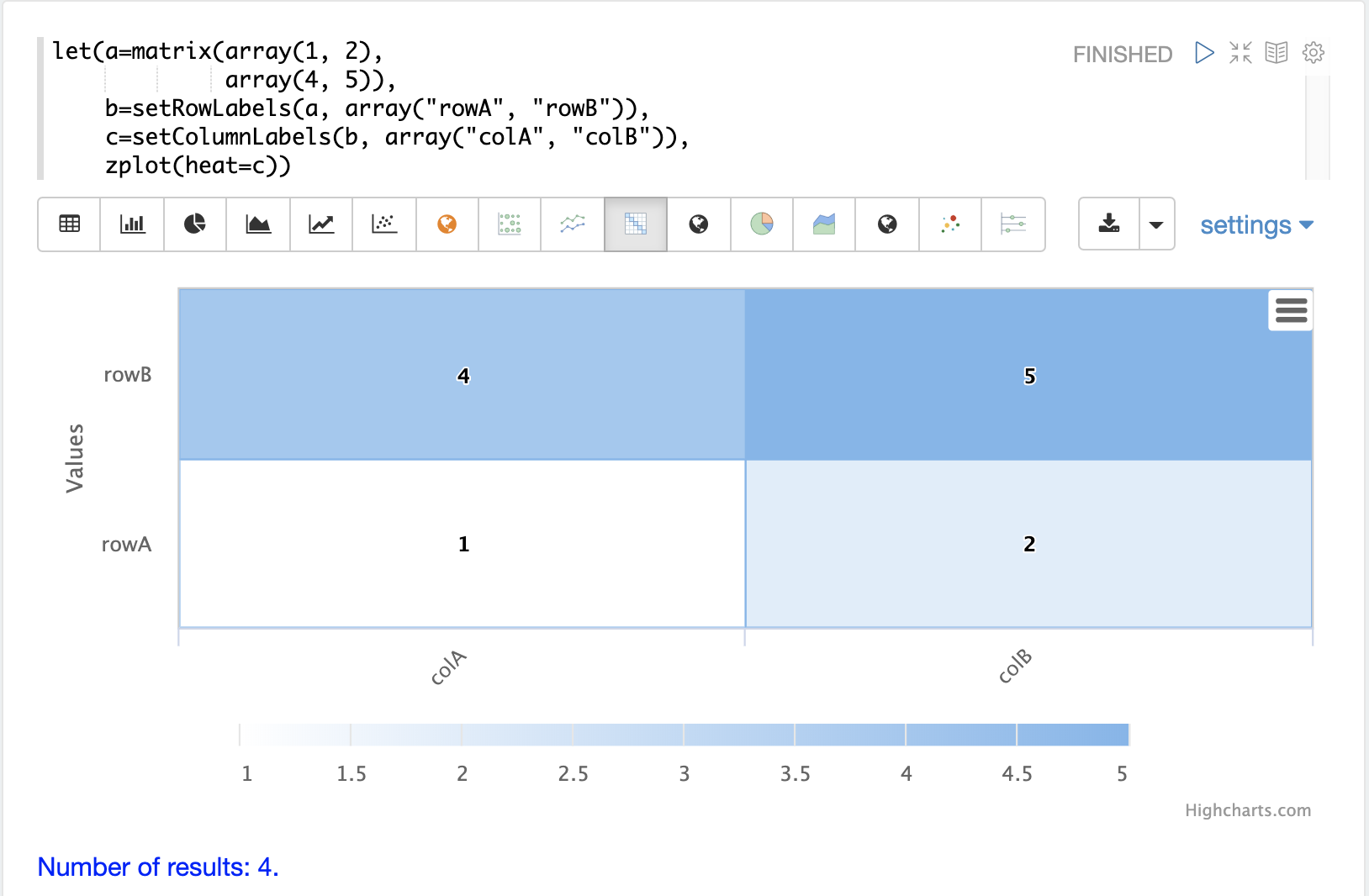Expand the download format dropdown arrow

coord(1157,224)
